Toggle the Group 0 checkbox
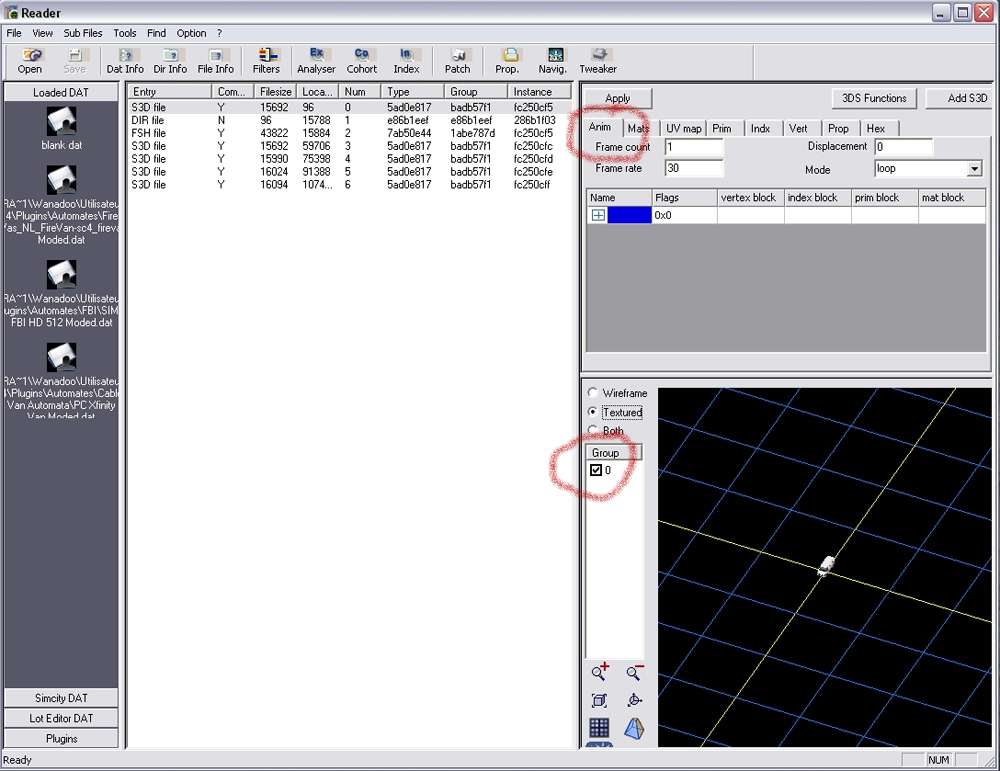The image size is (1000, 771). 596,470
